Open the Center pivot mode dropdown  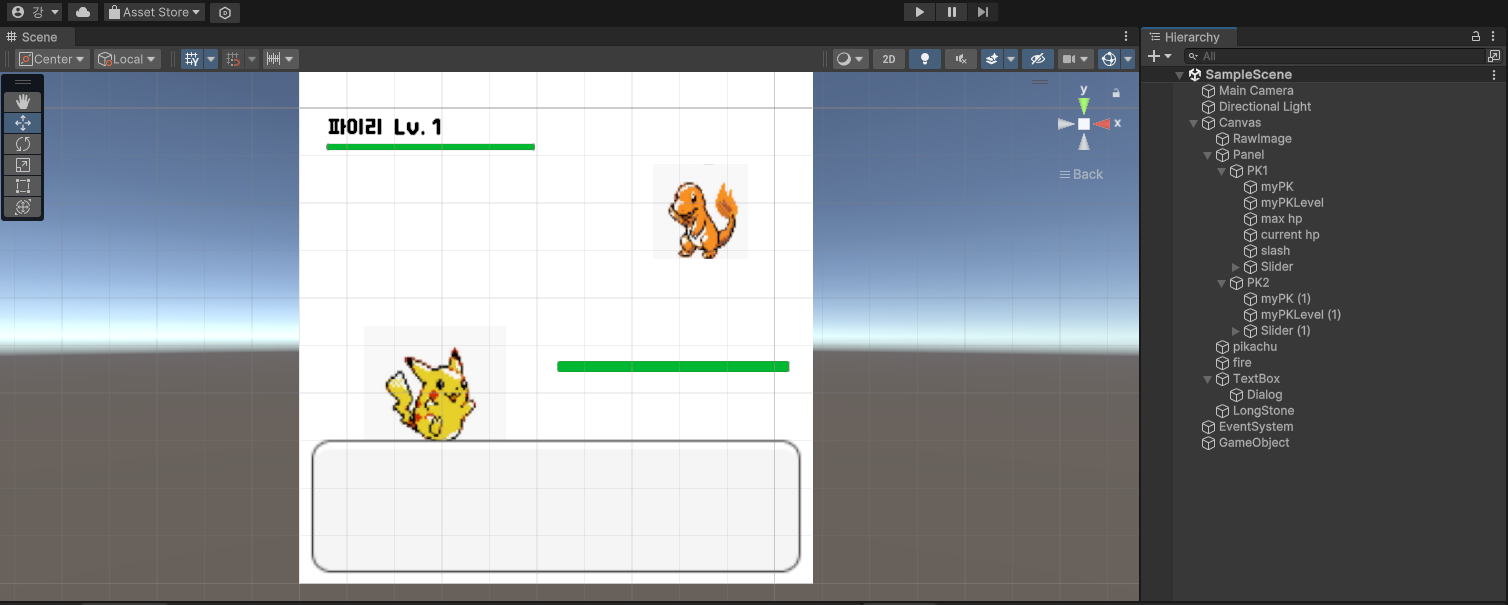click(52, 59)
